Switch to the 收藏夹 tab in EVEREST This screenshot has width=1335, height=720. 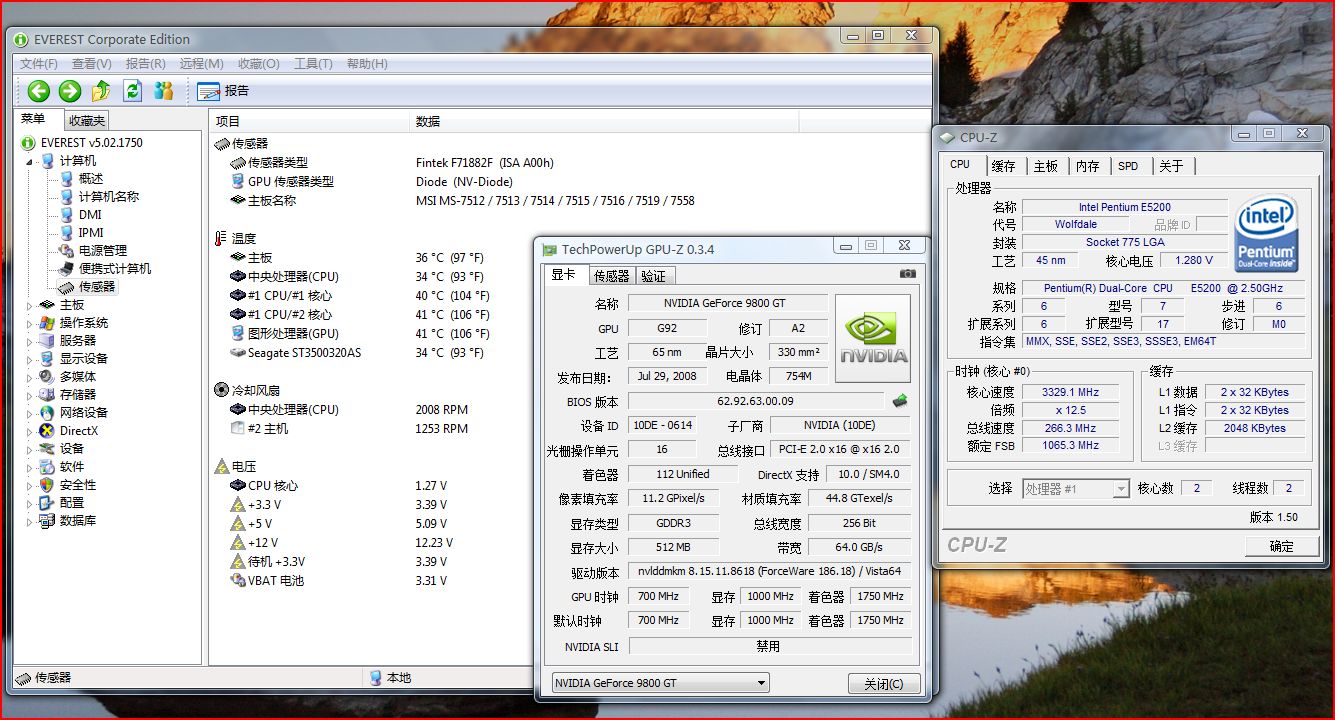click(x=87, y=121)
